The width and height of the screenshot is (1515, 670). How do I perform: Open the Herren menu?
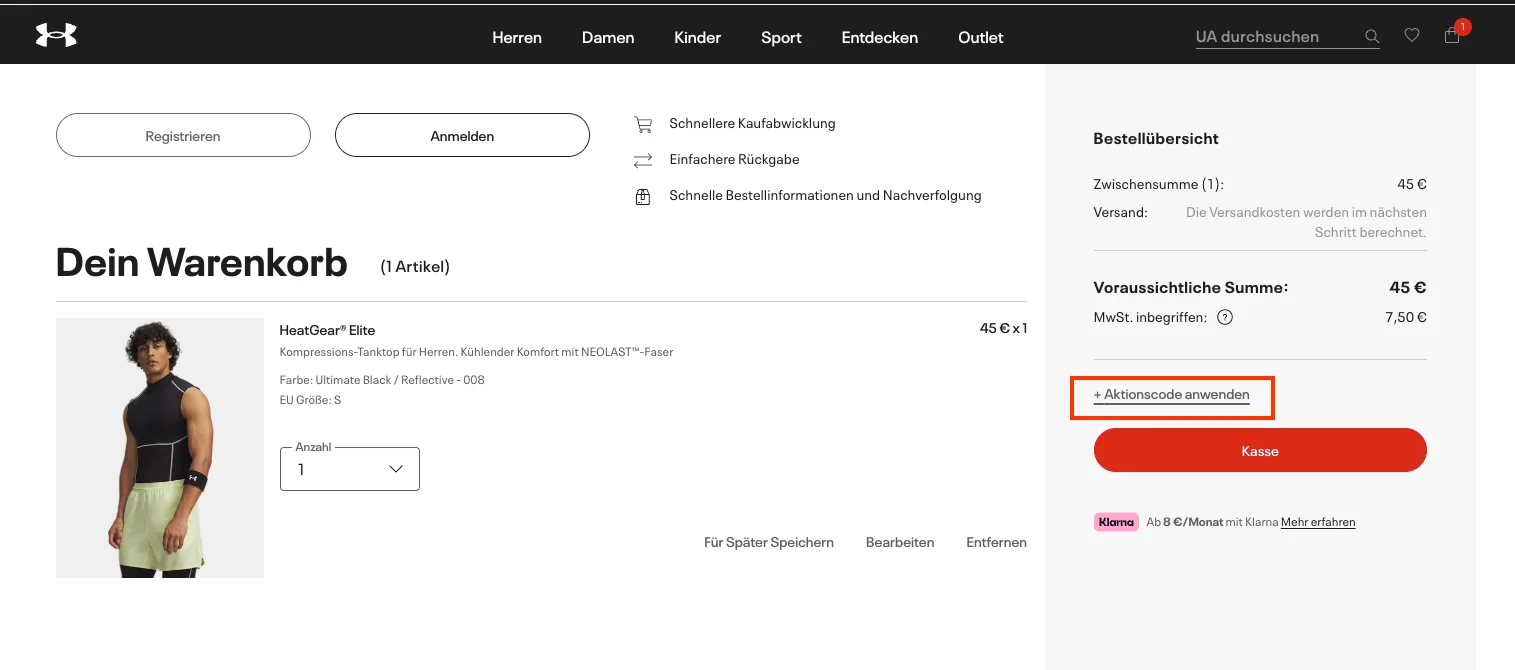[517, 37]
